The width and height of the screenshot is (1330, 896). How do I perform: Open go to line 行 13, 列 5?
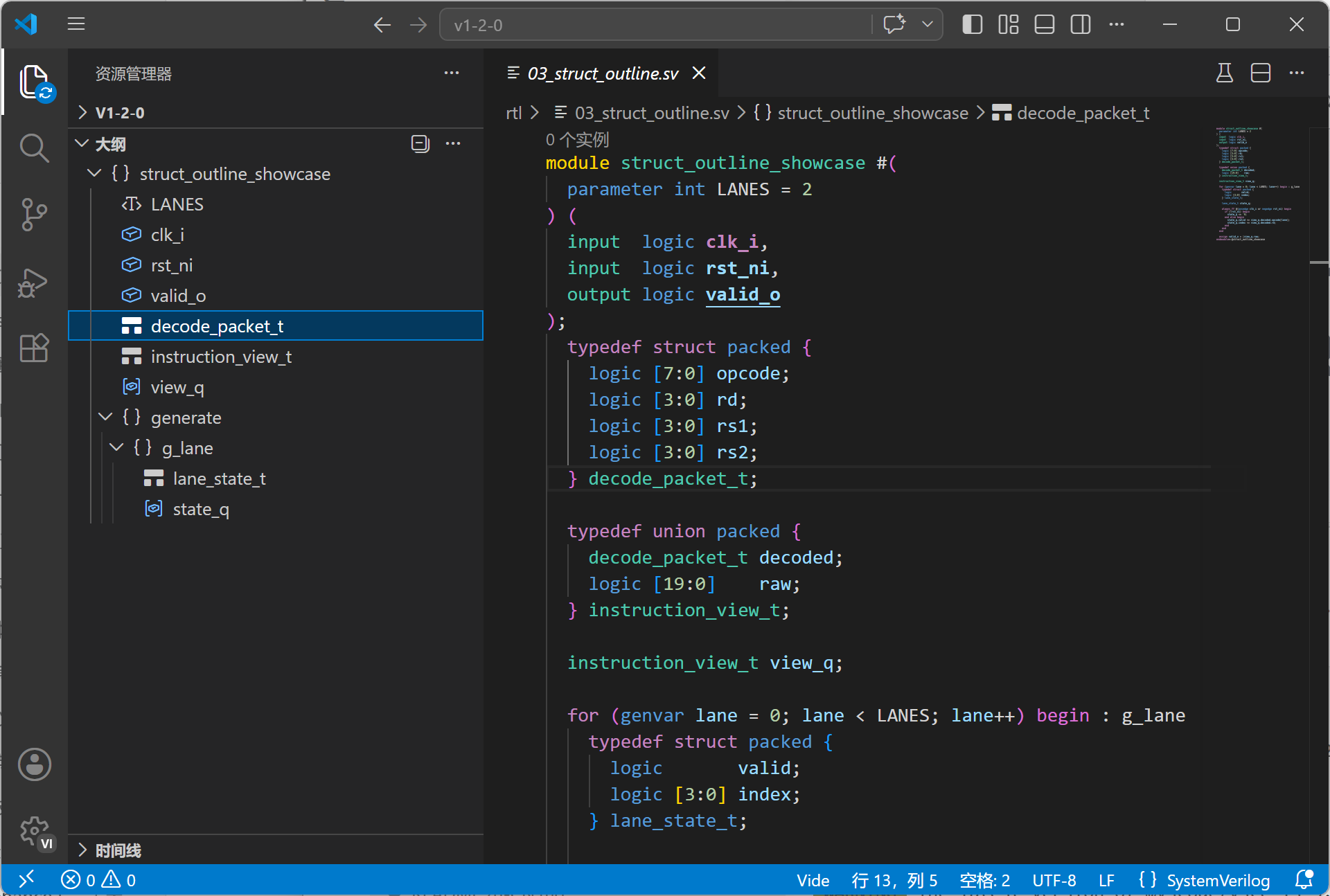coord(894,880)
